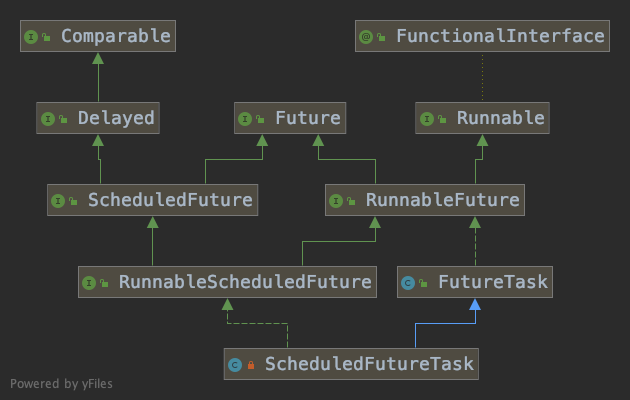This screenshot has height=400, width=630.
Task: Click the green visibility icon on FutureTask
Action: click(x=424, y=284)
